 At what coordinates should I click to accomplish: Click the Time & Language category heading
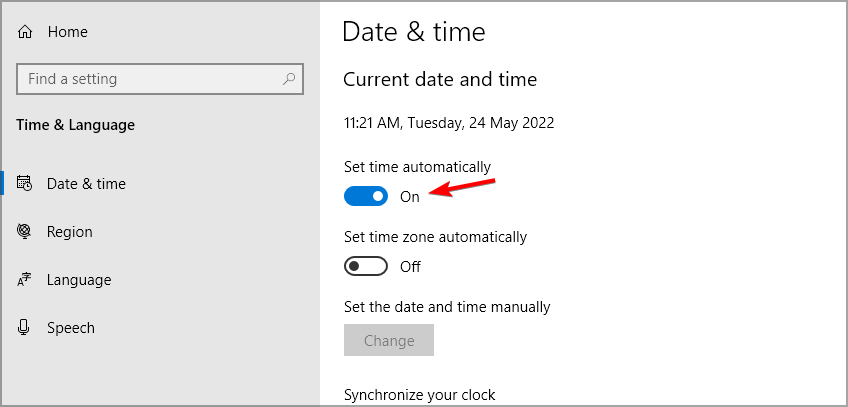76,125
